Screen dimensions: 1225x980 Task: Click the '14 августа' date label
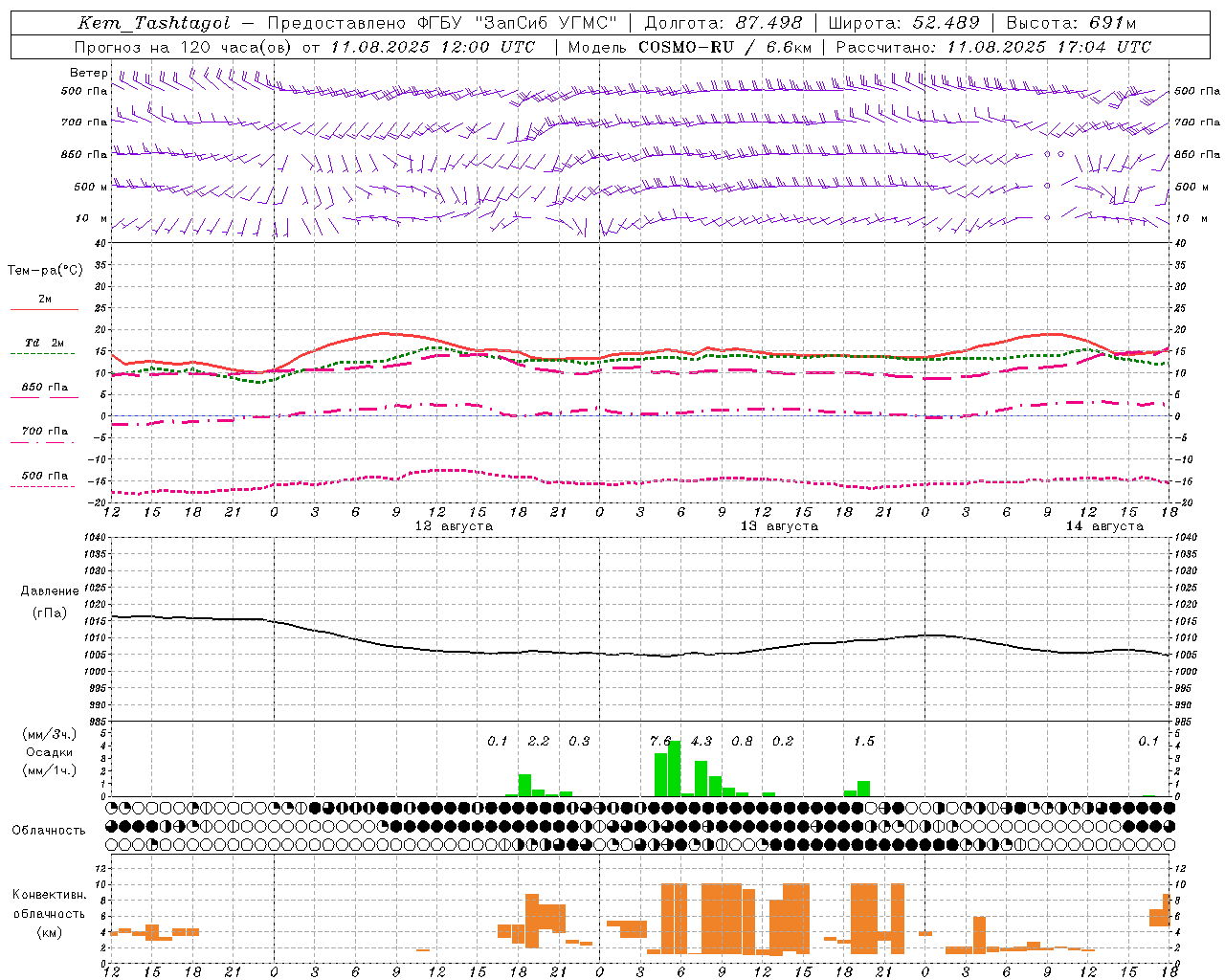point(1104,526)
